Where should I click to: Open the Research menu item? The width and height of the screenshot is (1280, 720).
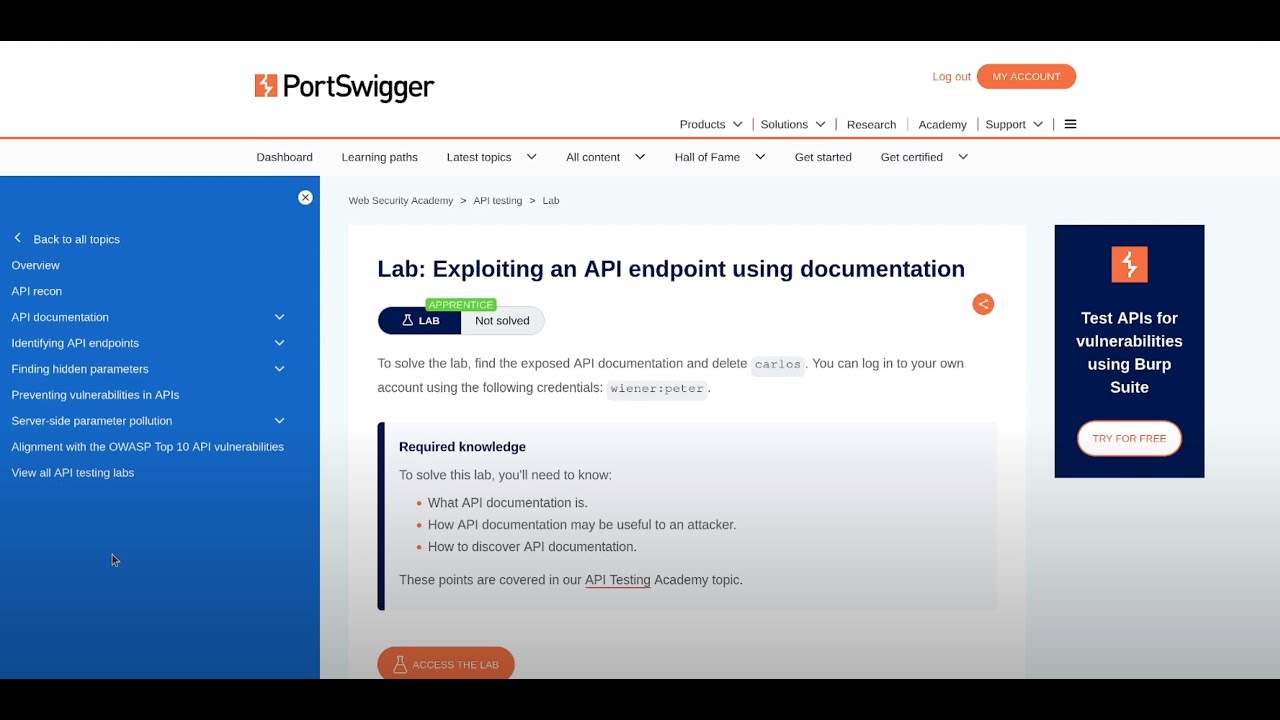[871, 124]
